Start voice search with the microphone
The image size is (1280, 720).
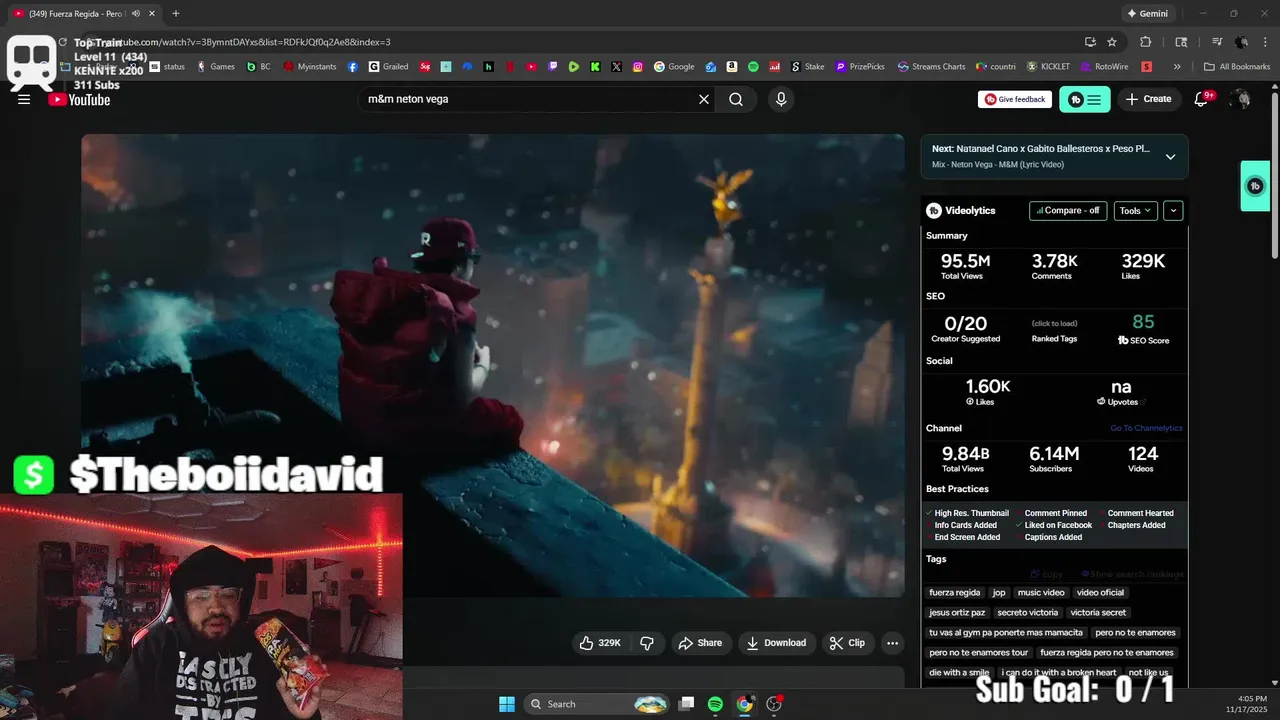[781, 99]
